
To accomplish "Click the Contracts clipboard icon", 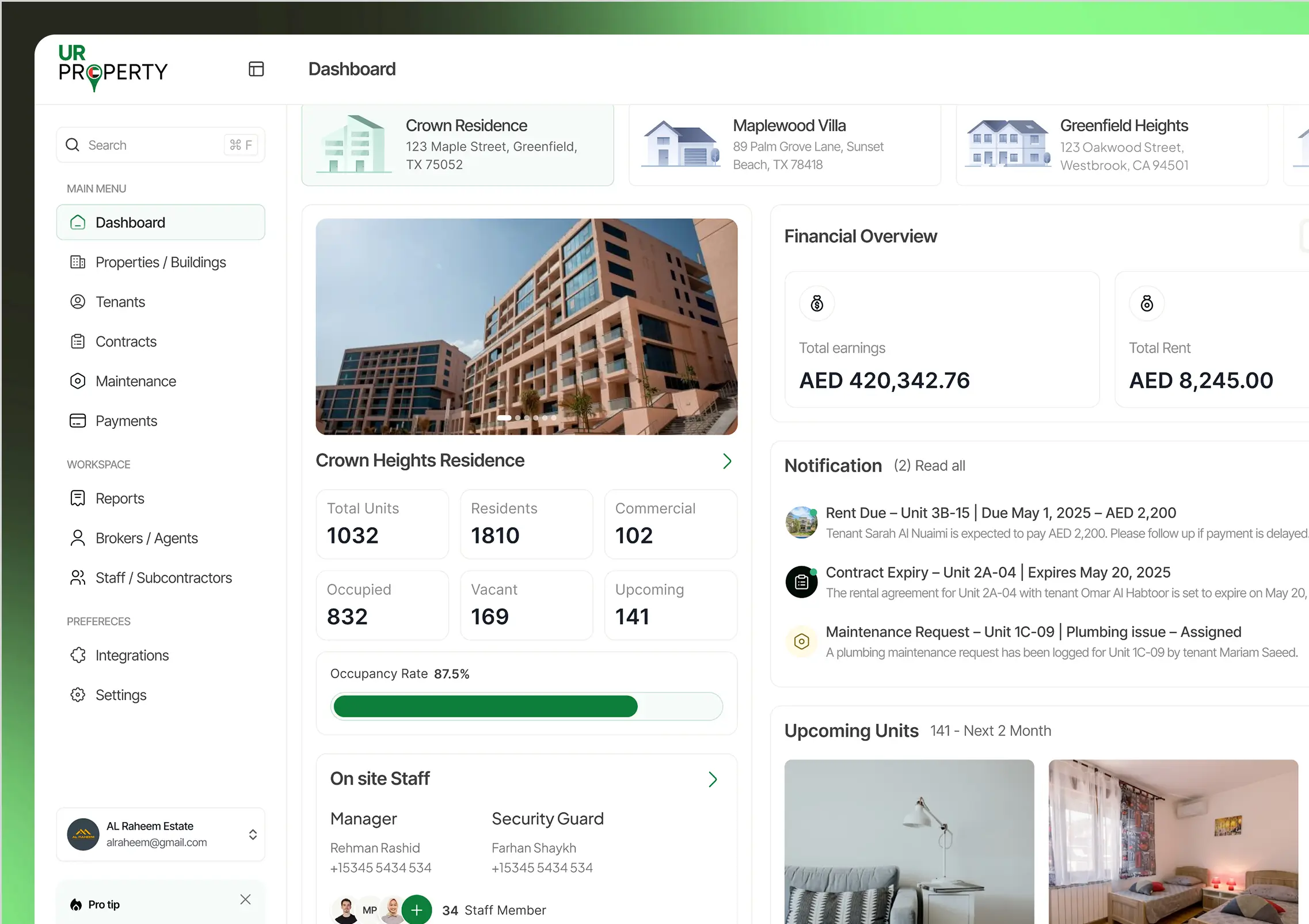I will point(78,341).
